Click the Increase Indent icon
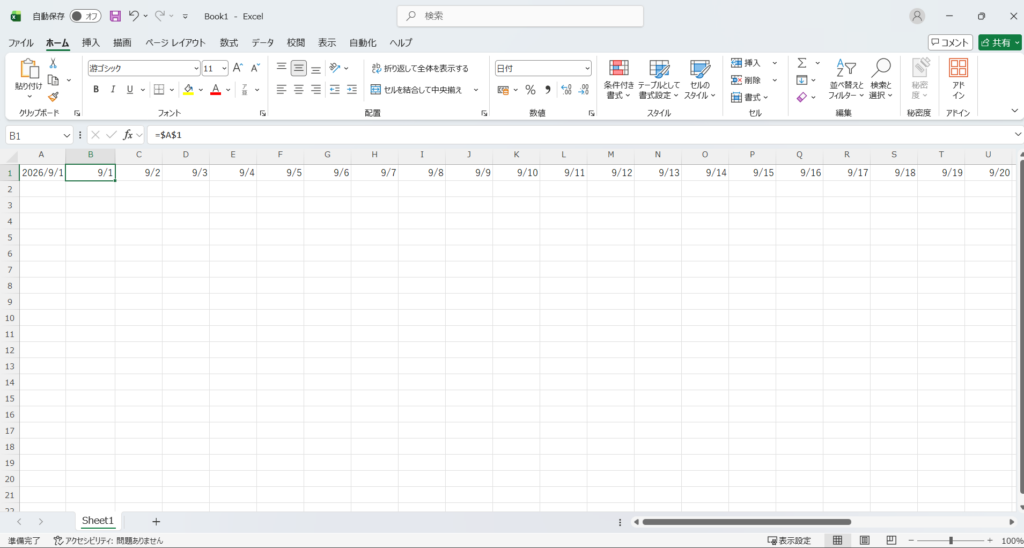 (x=352, y=89)
